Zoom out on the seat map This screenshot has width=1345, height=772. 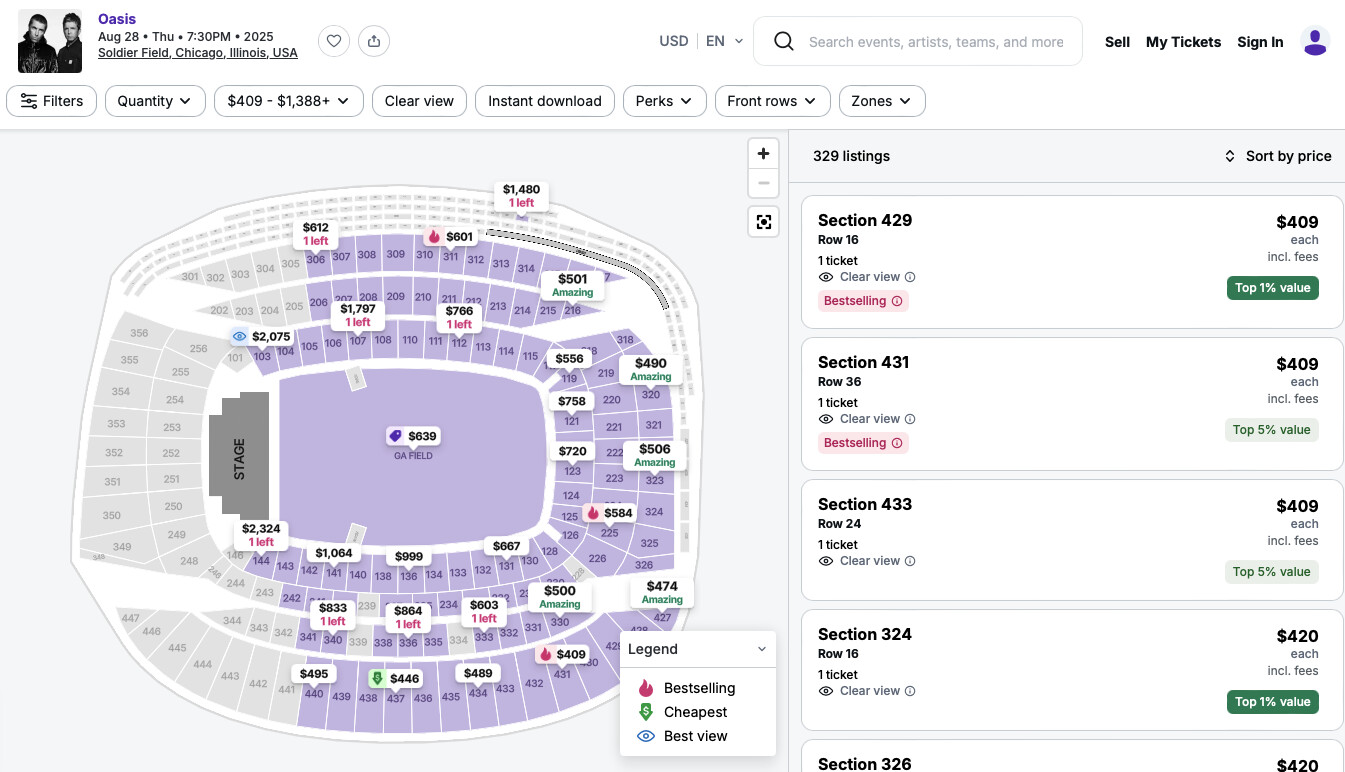pyautogui.click(x=763, y=184)
